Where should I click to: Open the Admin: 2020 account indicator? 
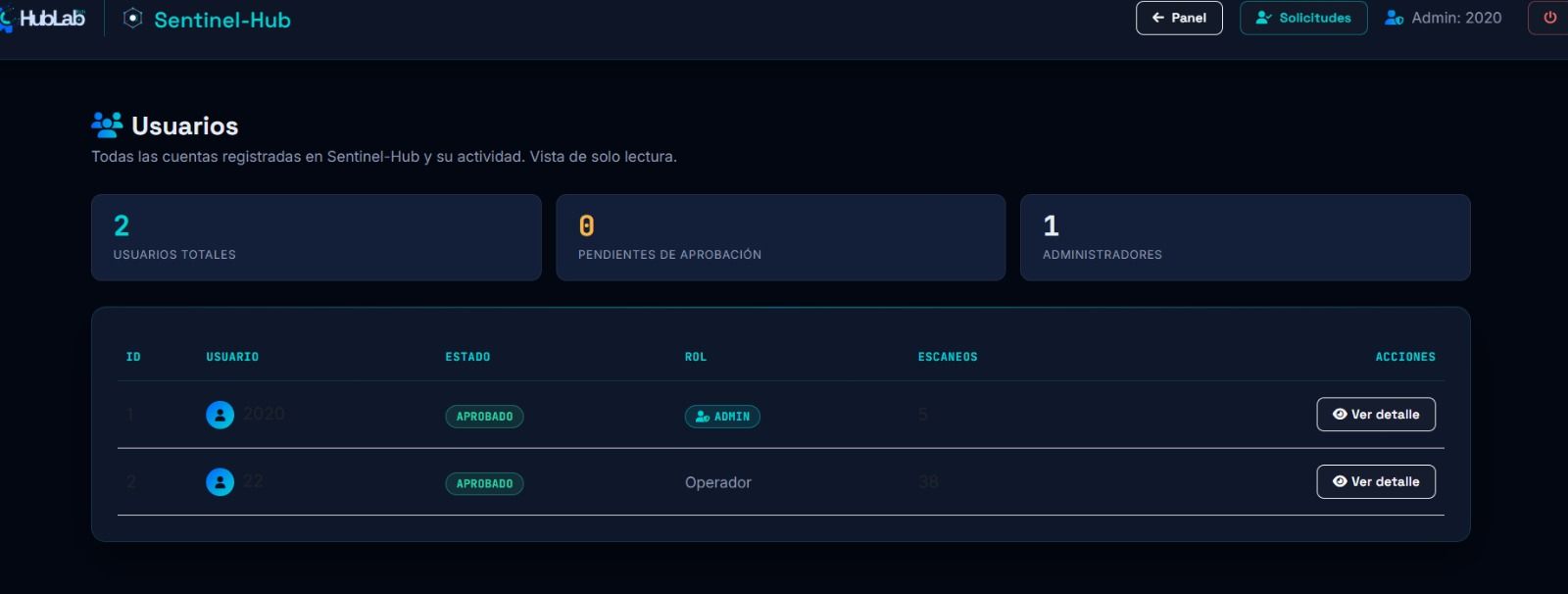1443,18
